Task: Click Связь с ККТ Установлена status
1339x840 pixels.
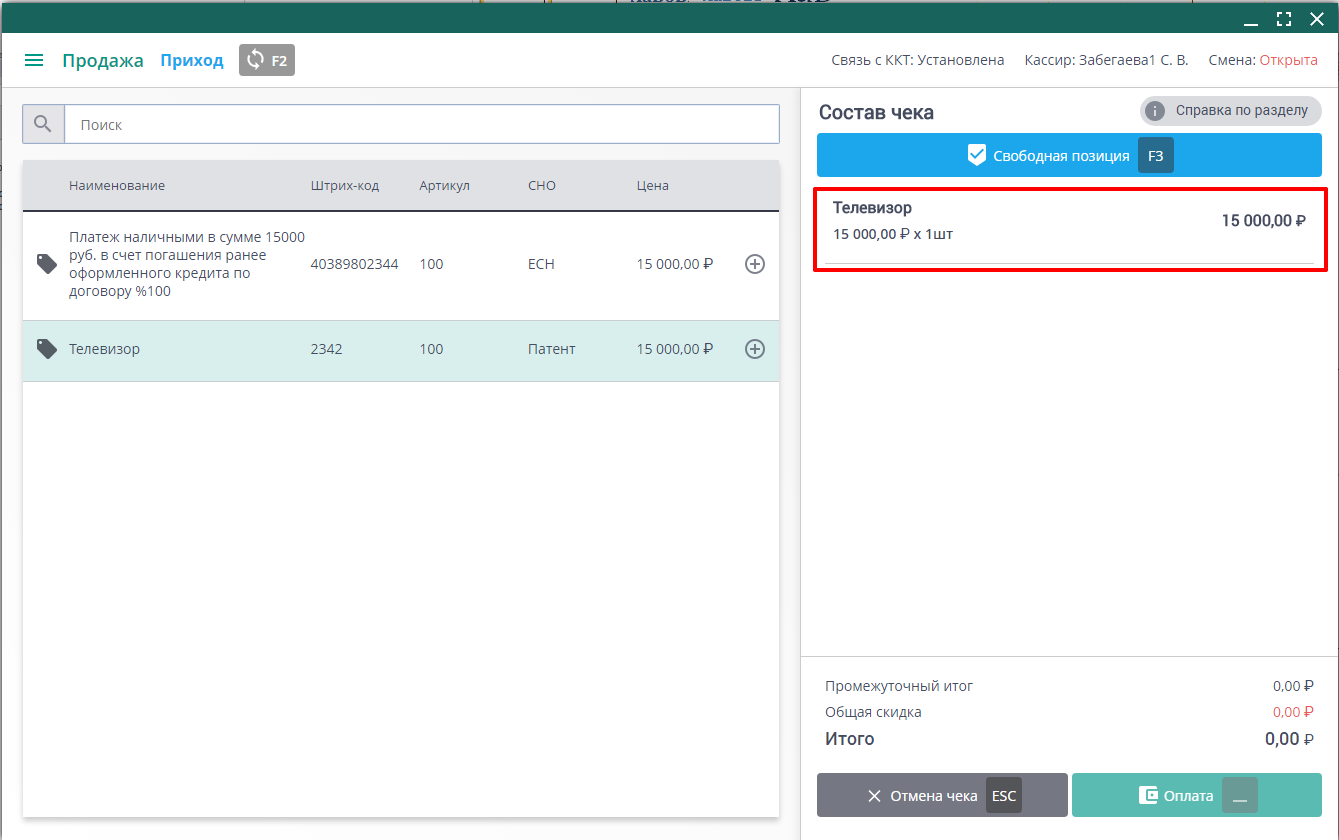Action: (918, 60)
